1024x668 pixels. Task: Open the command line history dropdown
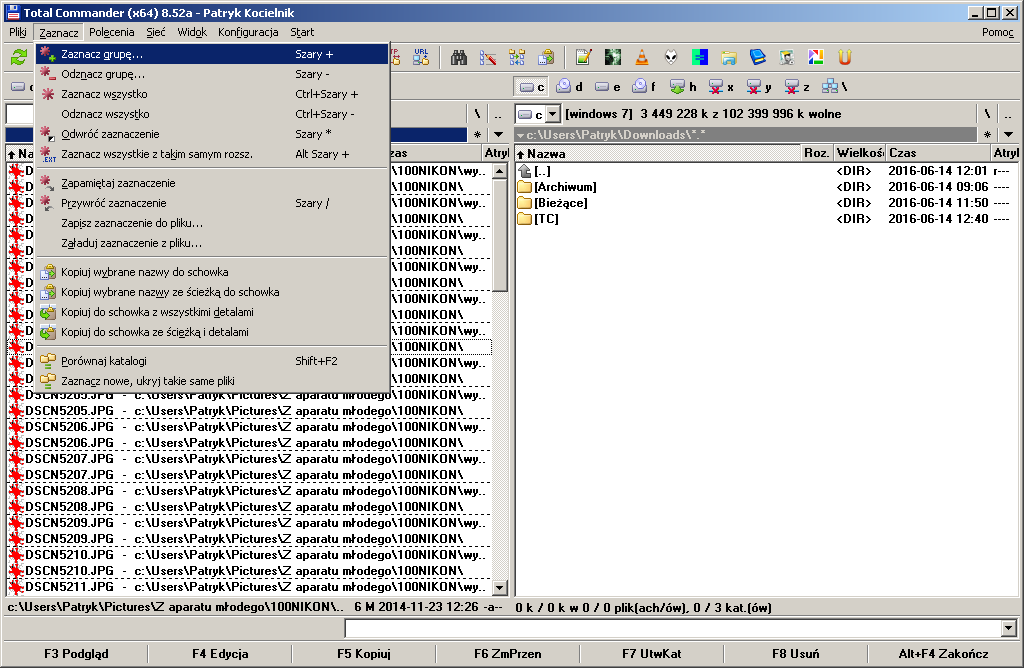[1009, 629]
